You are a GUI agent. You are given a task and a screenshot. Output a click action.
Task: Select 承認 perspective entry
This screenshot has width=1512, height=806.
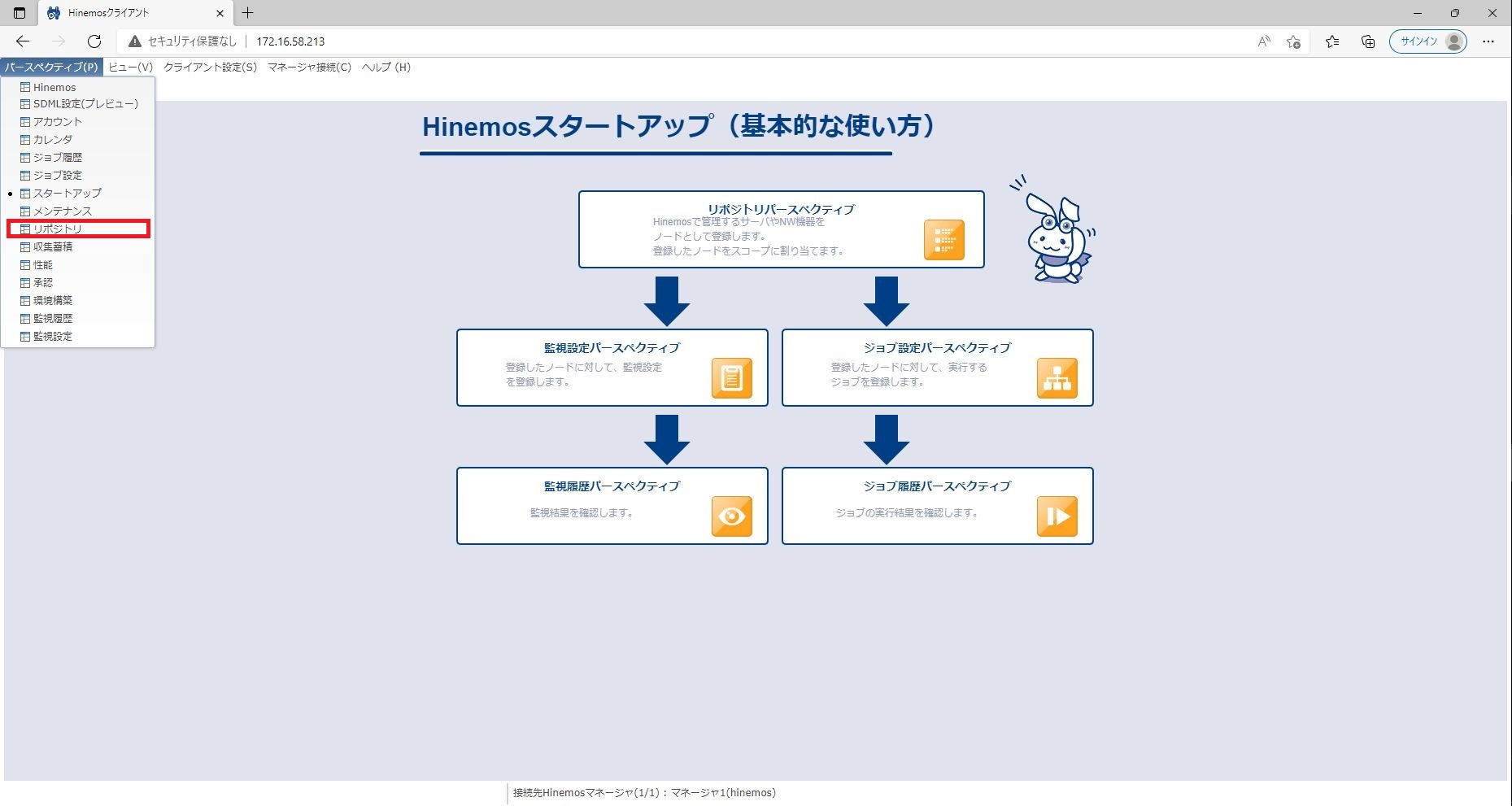click(x=78, y=283)
